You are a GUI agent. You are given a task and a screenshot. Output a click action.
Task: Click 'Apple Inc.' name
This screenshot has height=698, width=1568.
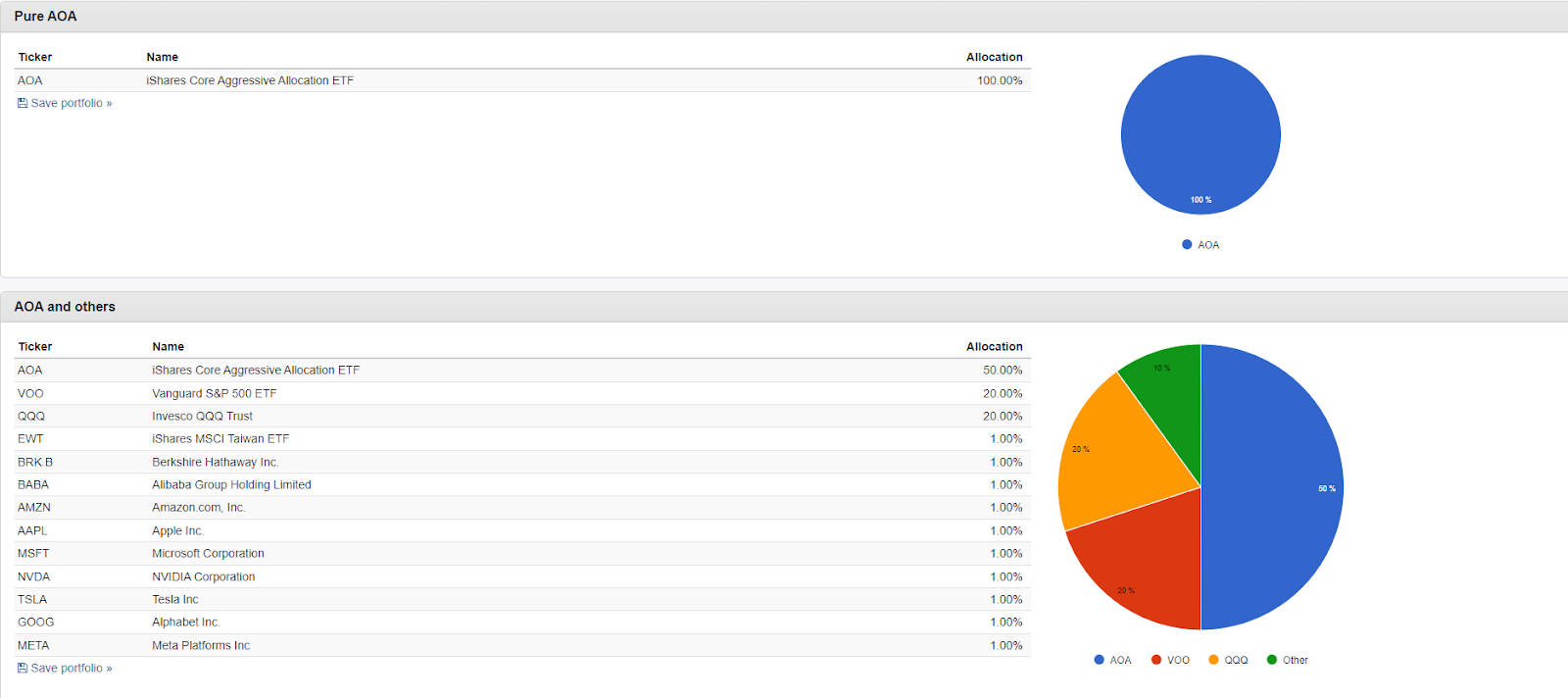tap(177, 530)
